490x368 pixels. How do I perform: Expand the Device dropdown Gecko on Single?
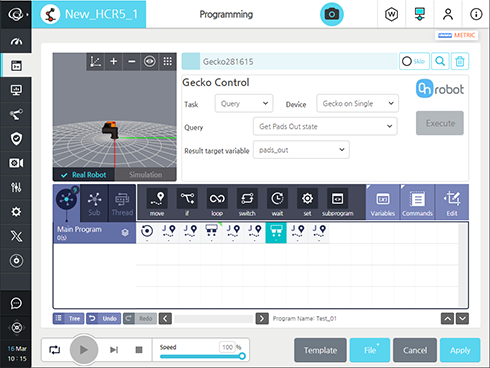tap(357, 103)
